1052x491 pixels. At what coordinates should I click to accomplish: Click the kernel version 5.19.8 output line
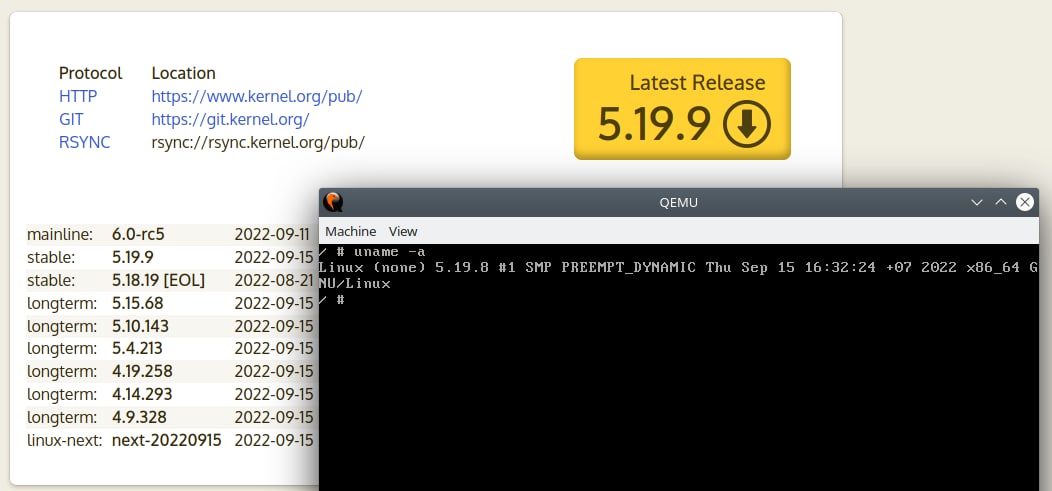point(678,268)
